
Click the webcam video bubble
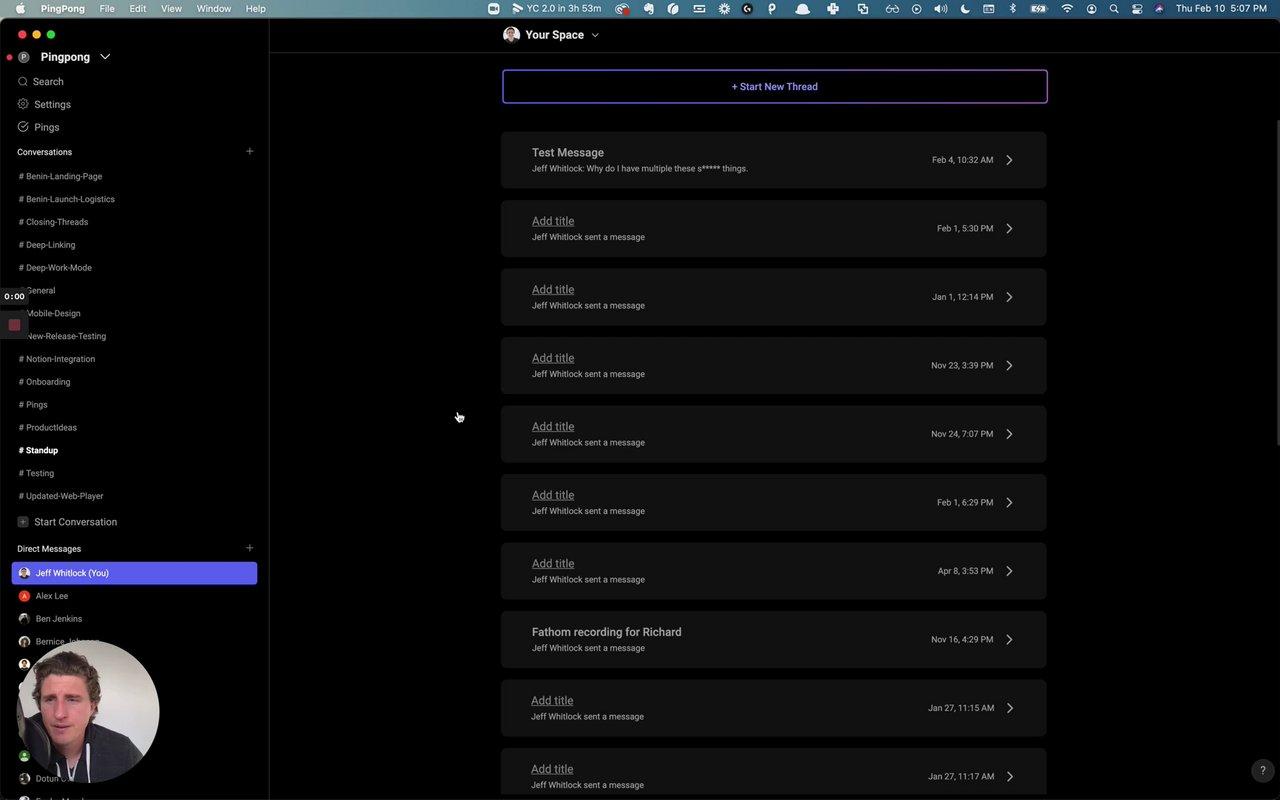88,711
